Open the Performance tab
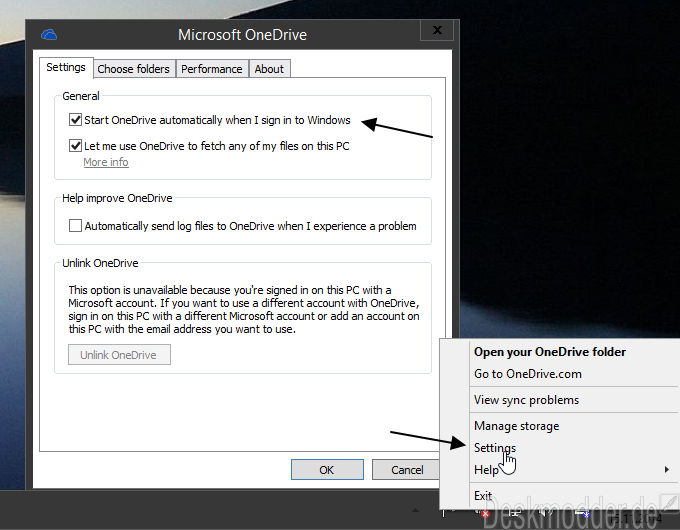 [x=211, y=69]
